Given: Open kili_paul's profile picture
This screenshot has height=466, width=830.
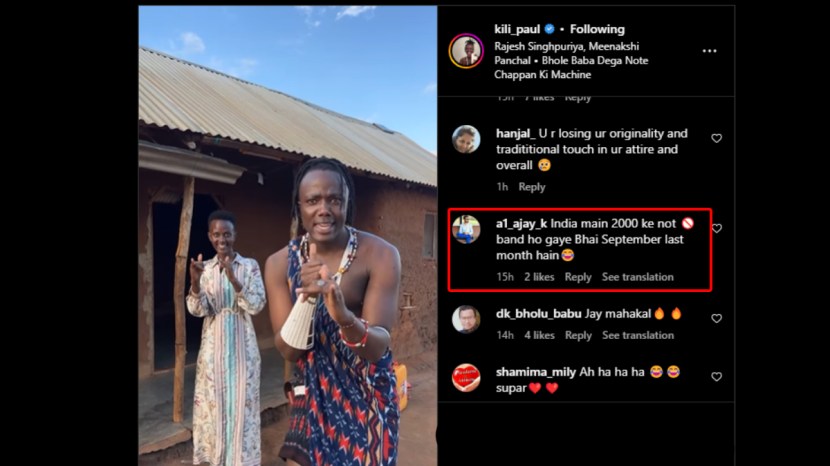Looking at the screenshot, I should 466,51.
